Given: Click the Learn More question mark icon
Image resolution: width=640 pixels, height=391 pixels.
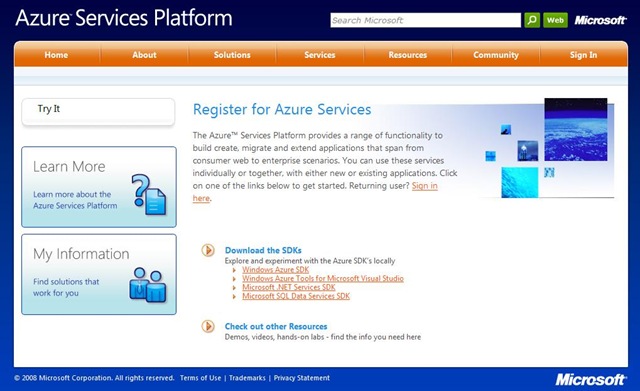Looking at the screenshot, I should pyautogui.click(x=149, y=195).
